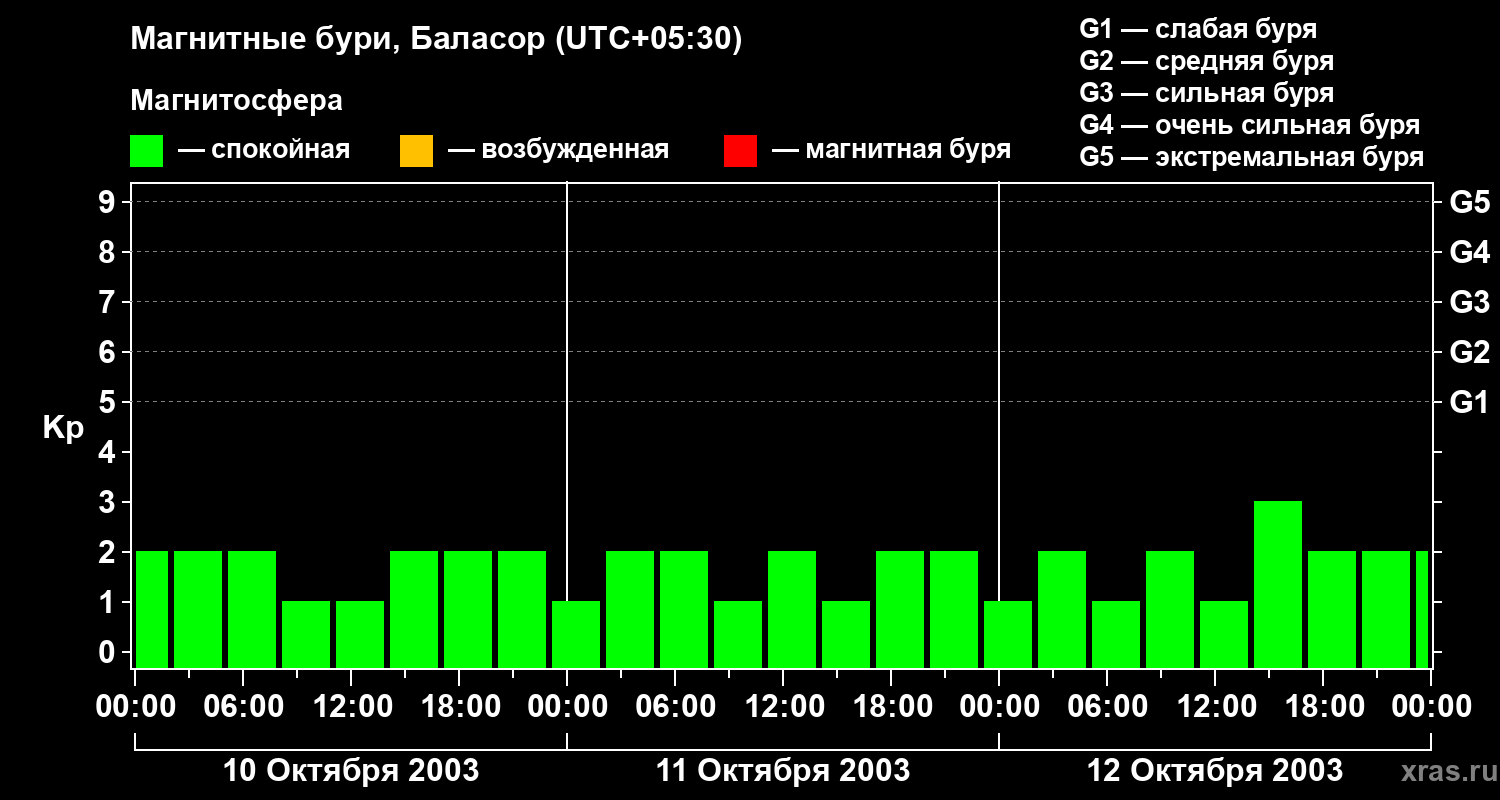The width and height of the screenshot is (1500, 800).
Task: Click the '06:00' tick under 12 Октября
Action: 1108,707
